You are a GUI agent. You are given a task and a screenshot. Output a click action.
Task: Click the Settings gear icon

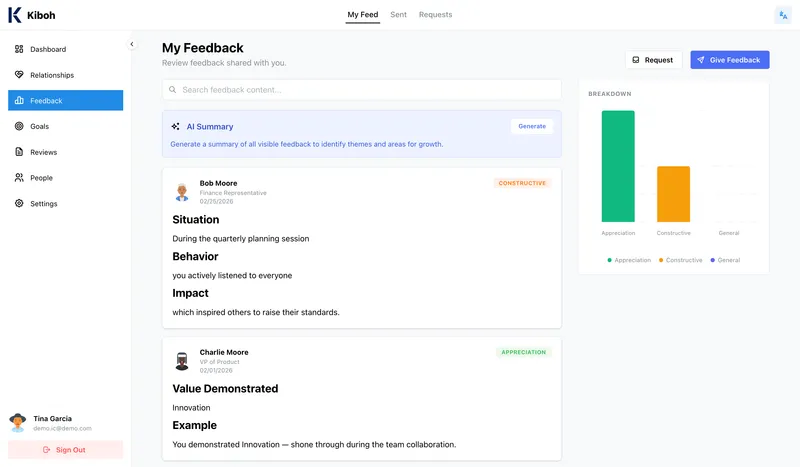click(x=19, y=203)
